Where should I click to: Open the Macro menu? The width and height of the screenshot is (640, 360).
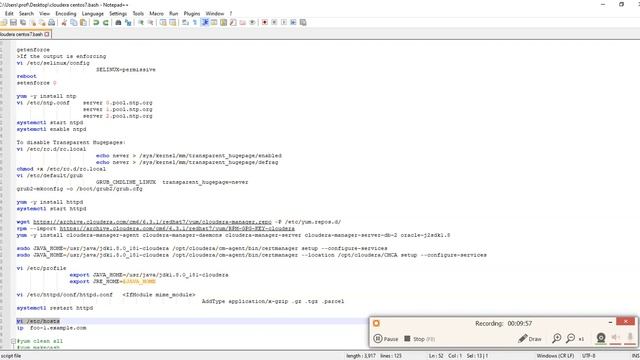[156, 13]
